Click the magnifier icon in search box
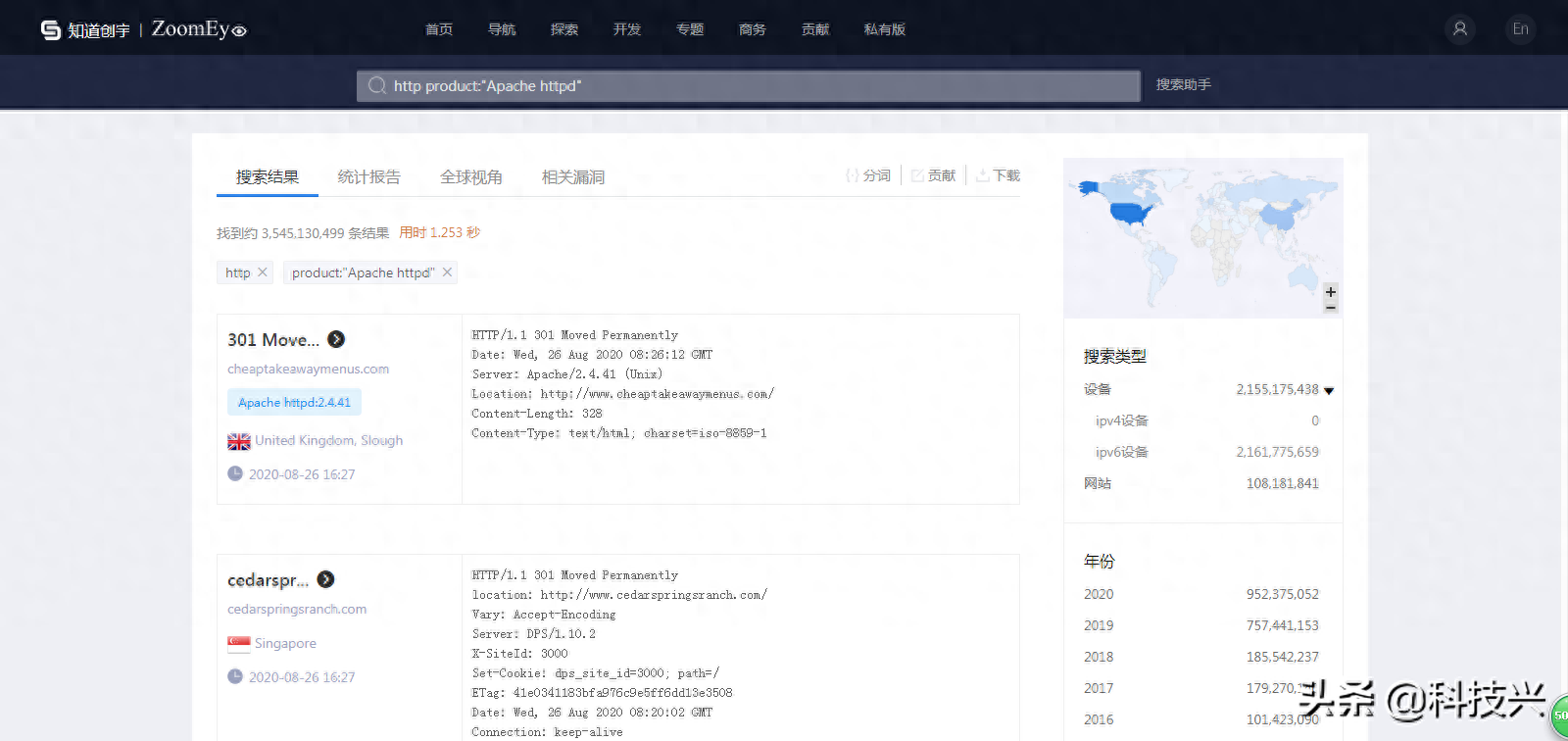This screenshot has height=741, width=1568. (376, 86)
